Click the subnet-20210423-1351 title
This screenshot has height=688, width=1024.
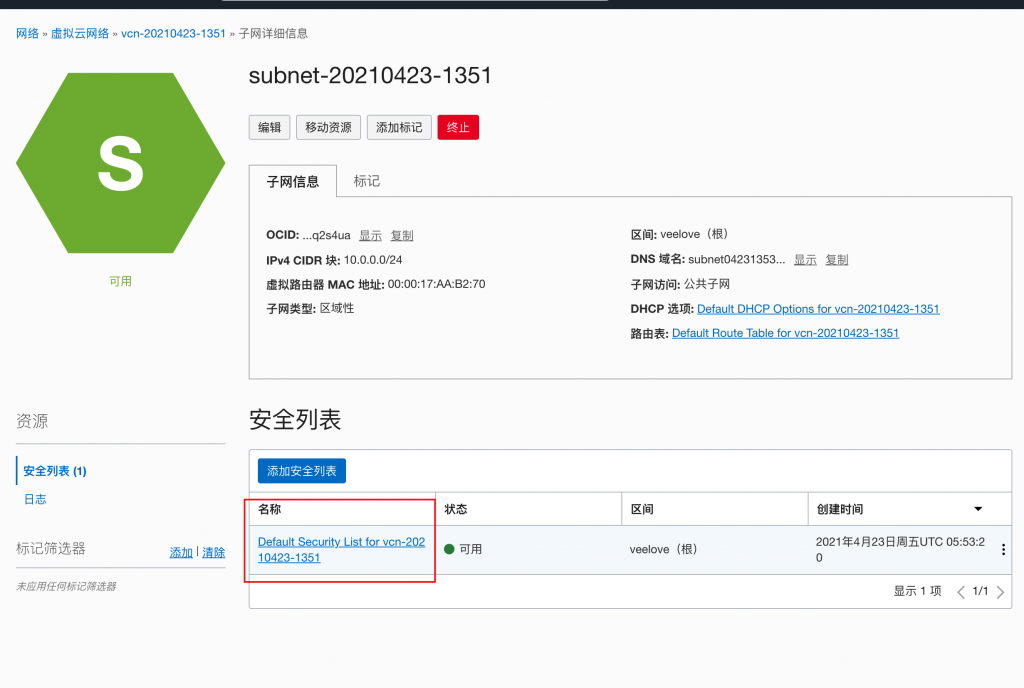pos(370,76)
